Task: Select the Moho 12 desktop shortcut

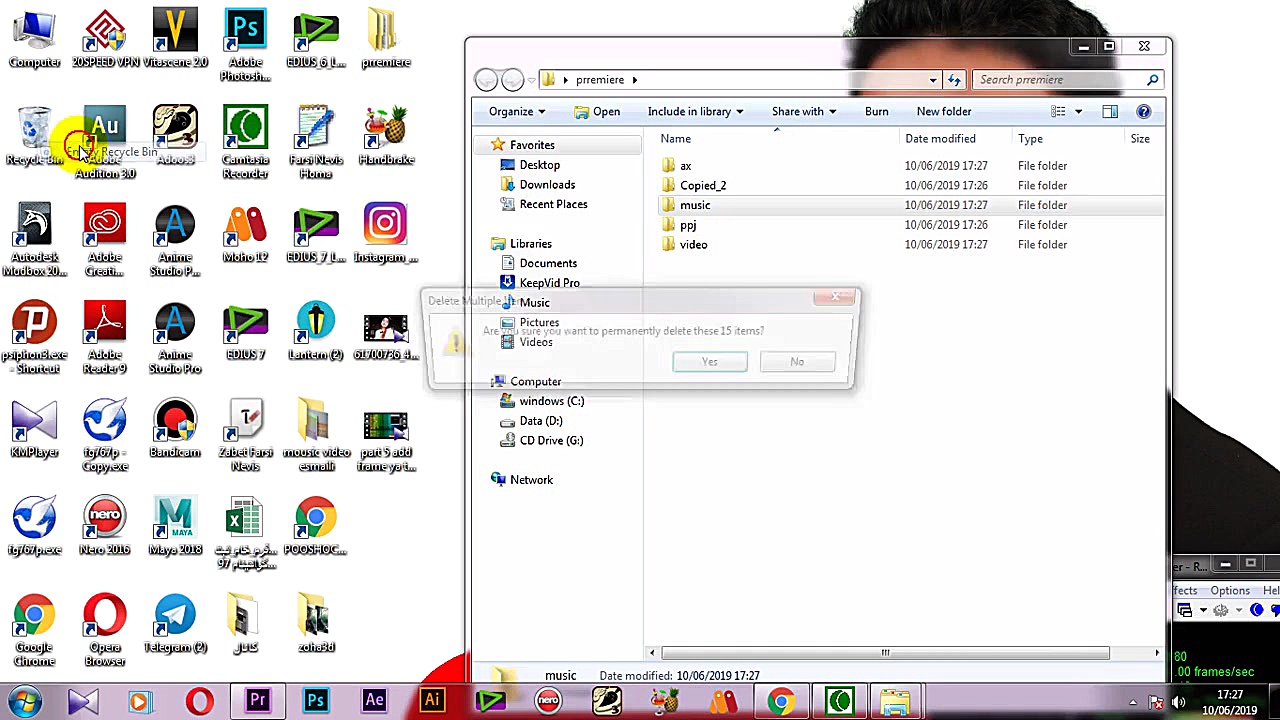Action: (245, 234)
